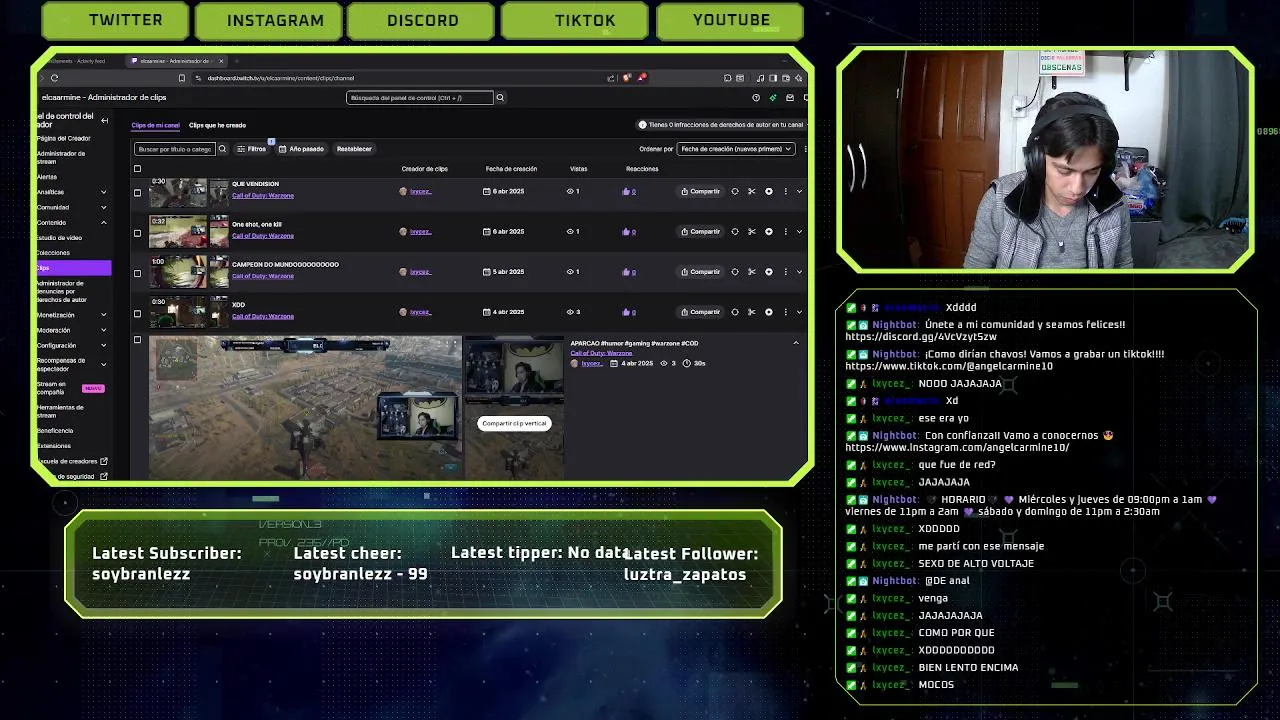Click the TWITTER overlay banner
This screenshot has width=1280, height=720.
(115, 20)
